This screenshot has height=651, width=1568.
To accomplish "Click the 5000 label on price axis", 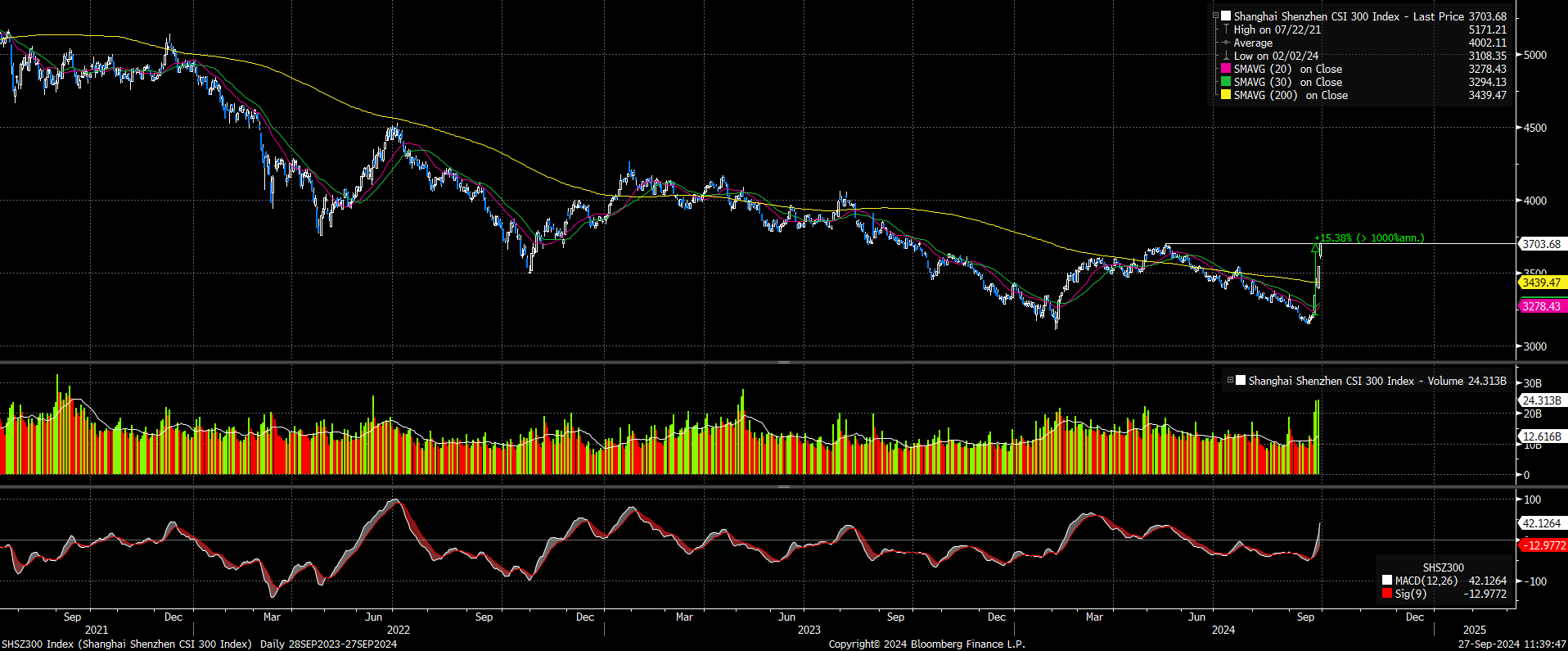I will [x=1535, y=55].
